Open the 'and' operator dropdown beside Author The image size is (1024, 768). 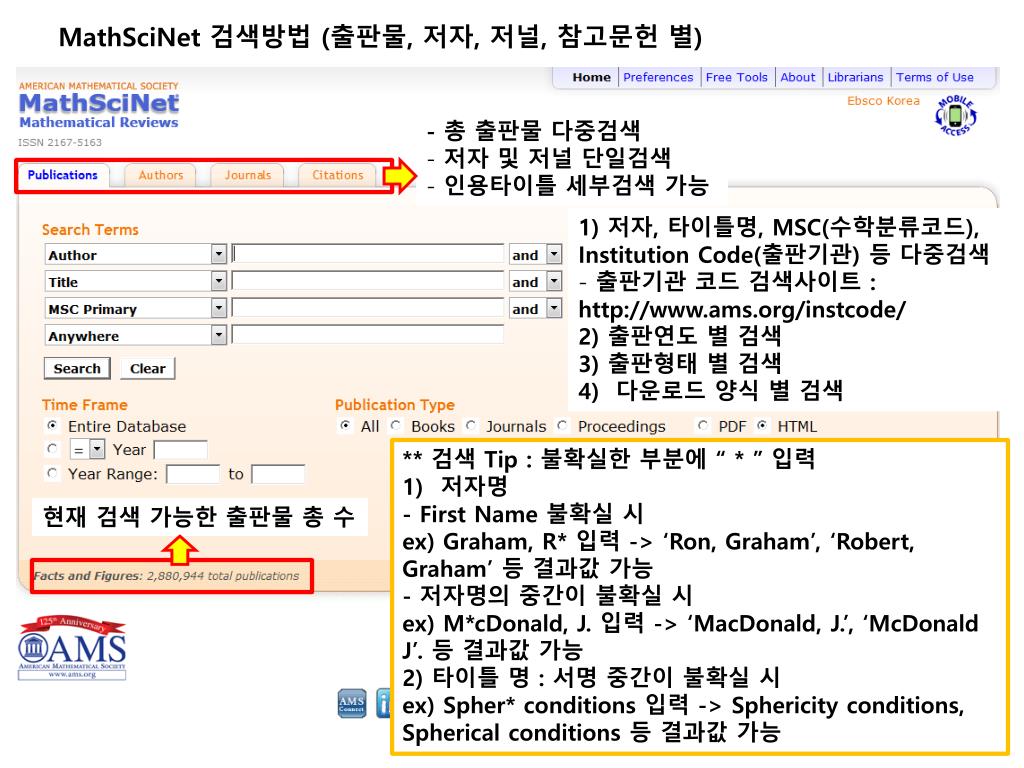pyautogui.click(x=554, y=254)
